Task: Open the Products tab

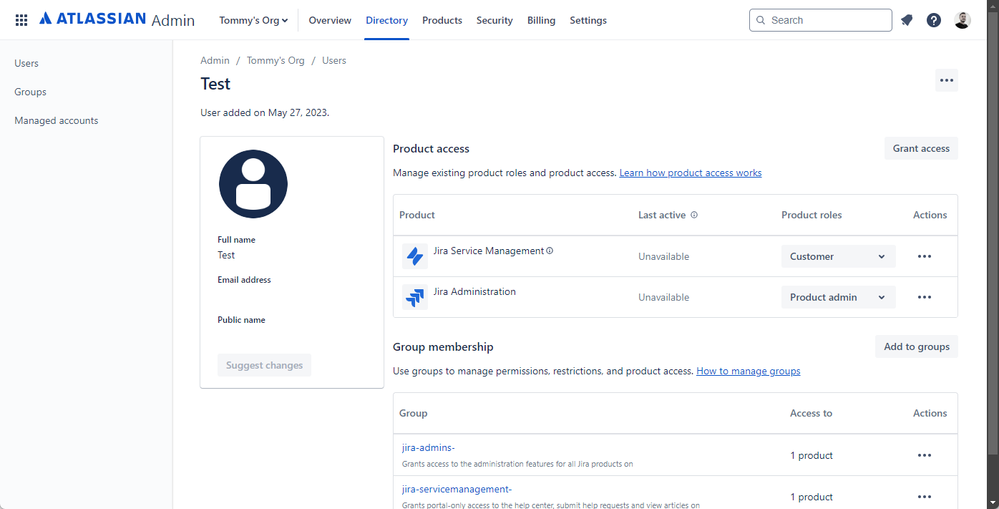Action: pos(442,20)
